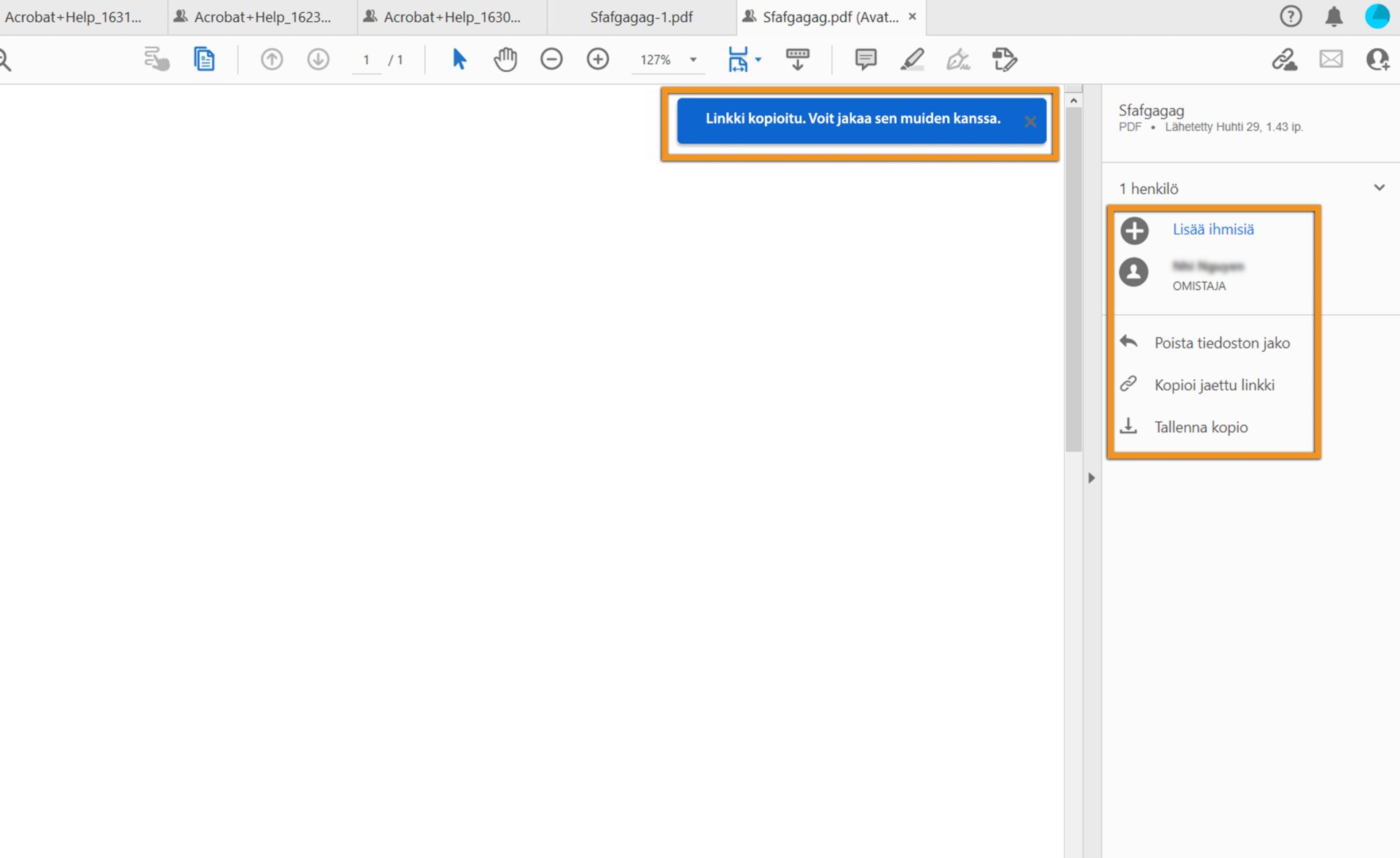Open the send by email envelope icon
Viewport: 1400px width, 858px height.
[1331, 59]
